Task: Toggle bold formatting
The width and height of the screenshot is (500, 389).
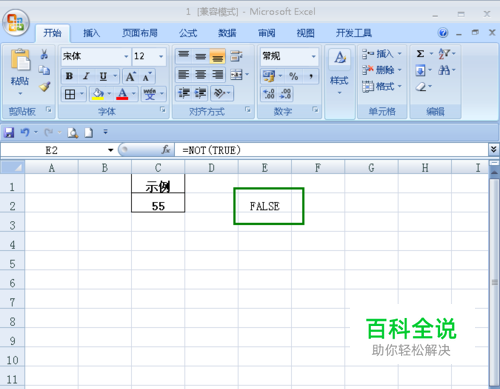Action: coord(69,76)
